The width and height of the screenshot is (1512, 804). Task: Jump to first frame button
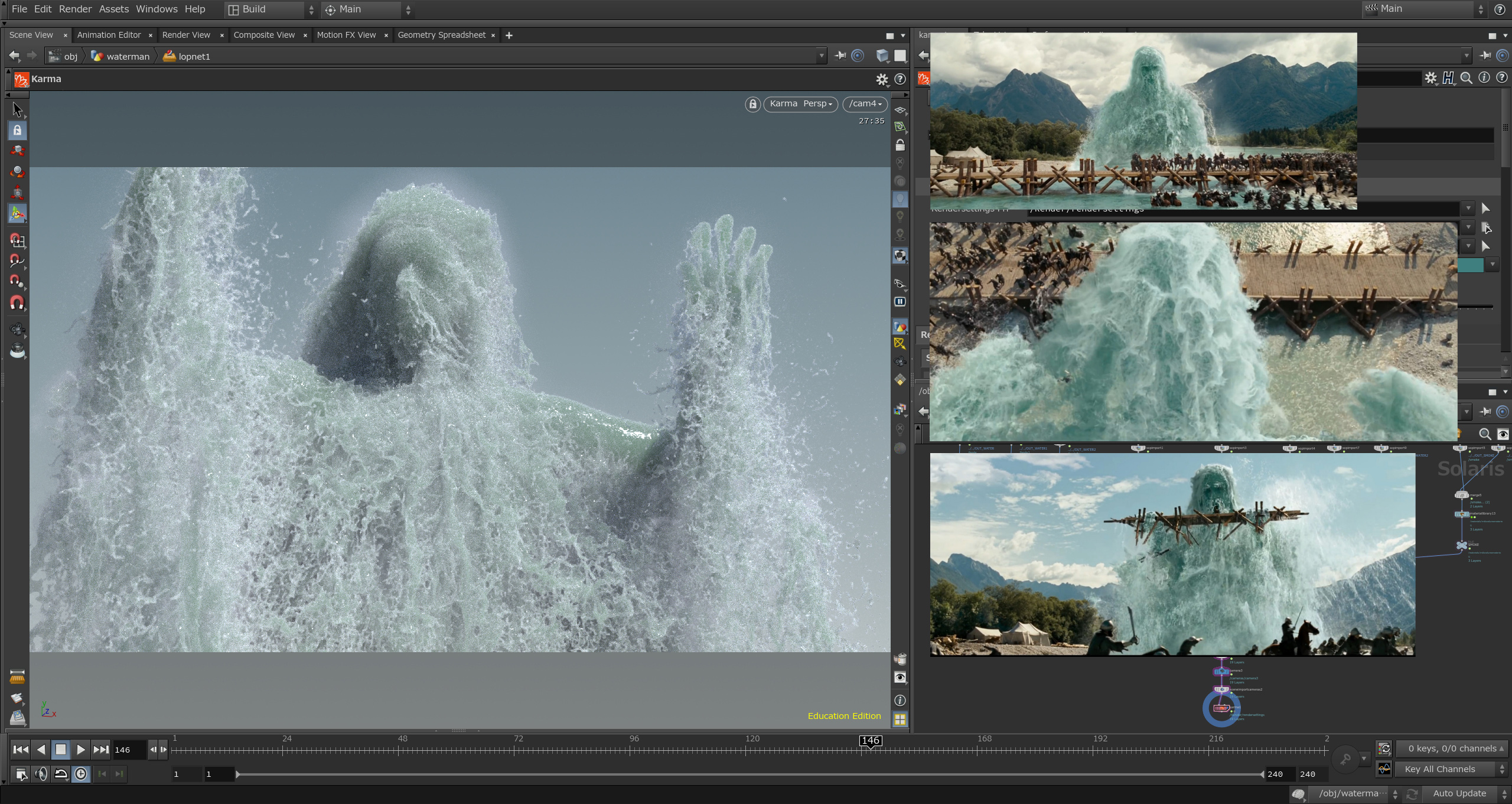point(21,750)
